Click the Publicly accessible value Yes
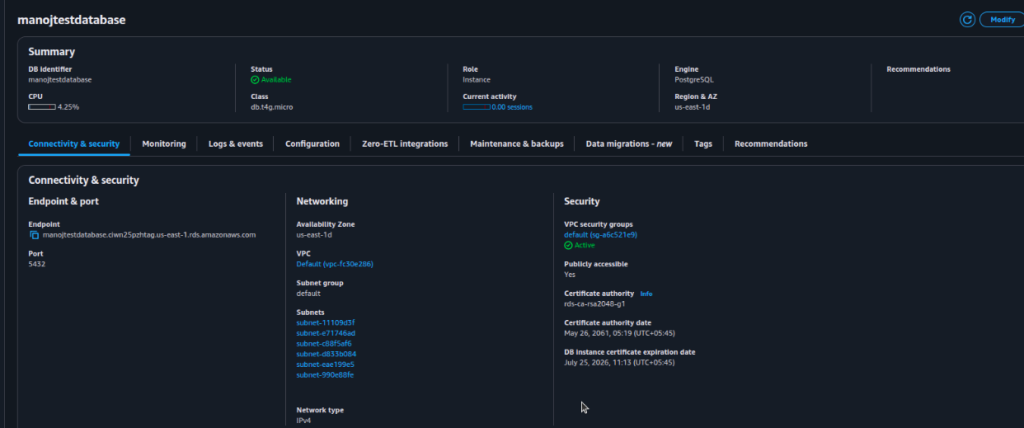Viewport: 1024px width, 428px height. pyautogui.click(x=569, y=274)
